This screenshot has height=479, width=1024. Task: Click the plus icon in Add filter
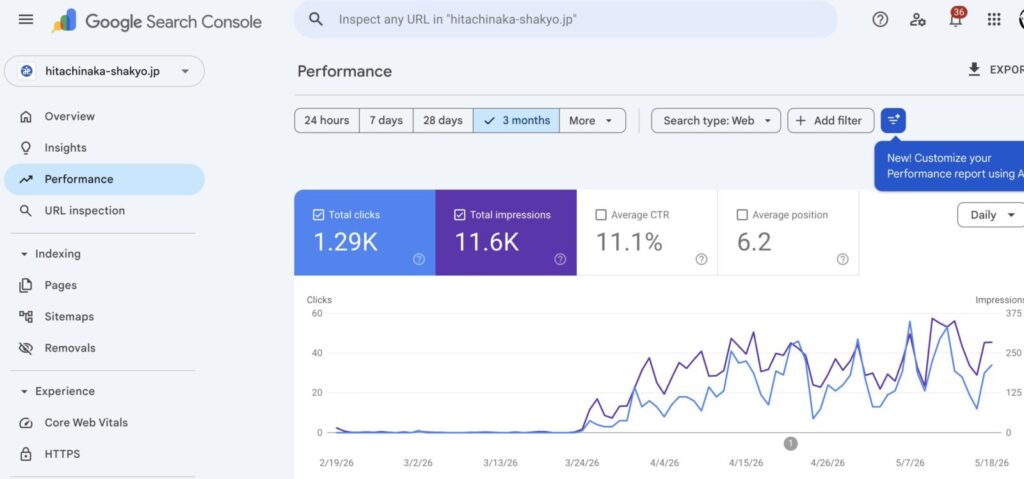(801, 120)
